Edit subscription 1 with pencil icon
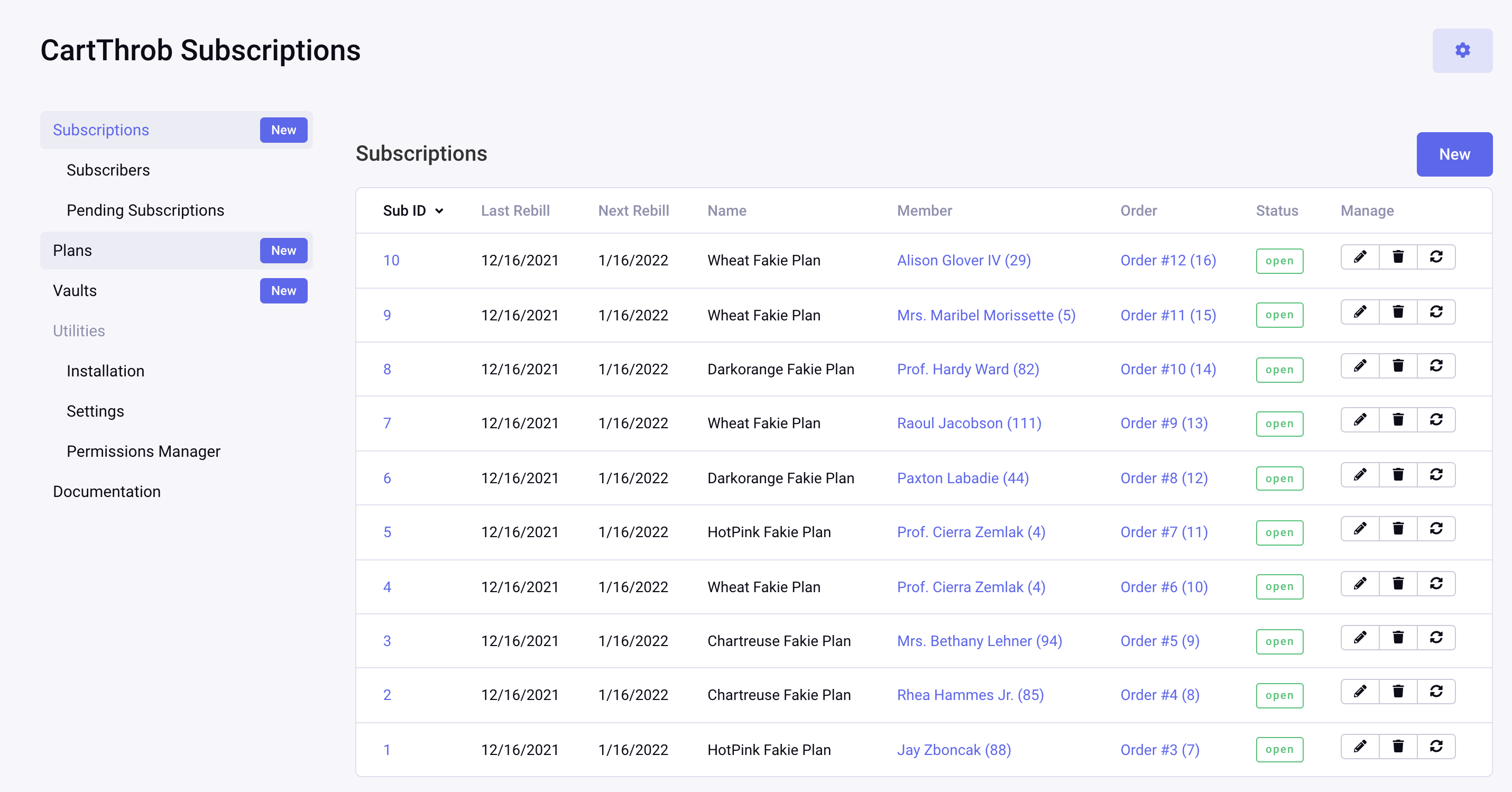 1360,747
